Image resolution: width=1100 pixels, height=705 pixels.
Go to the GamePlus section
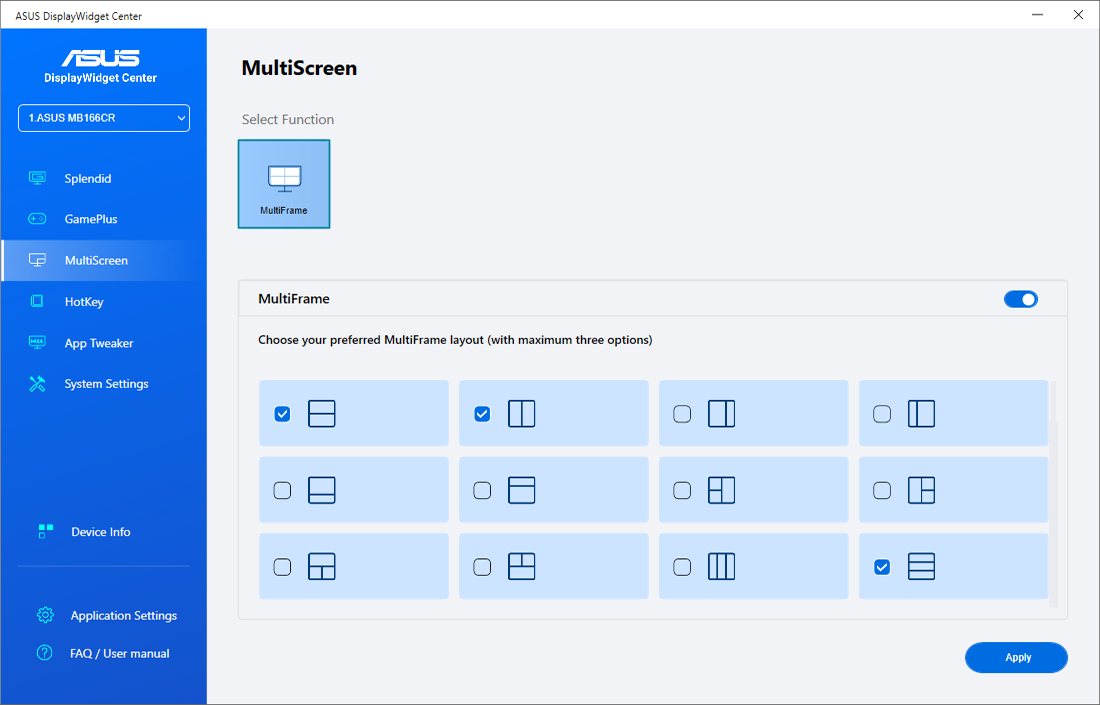[x=104, y=219]
